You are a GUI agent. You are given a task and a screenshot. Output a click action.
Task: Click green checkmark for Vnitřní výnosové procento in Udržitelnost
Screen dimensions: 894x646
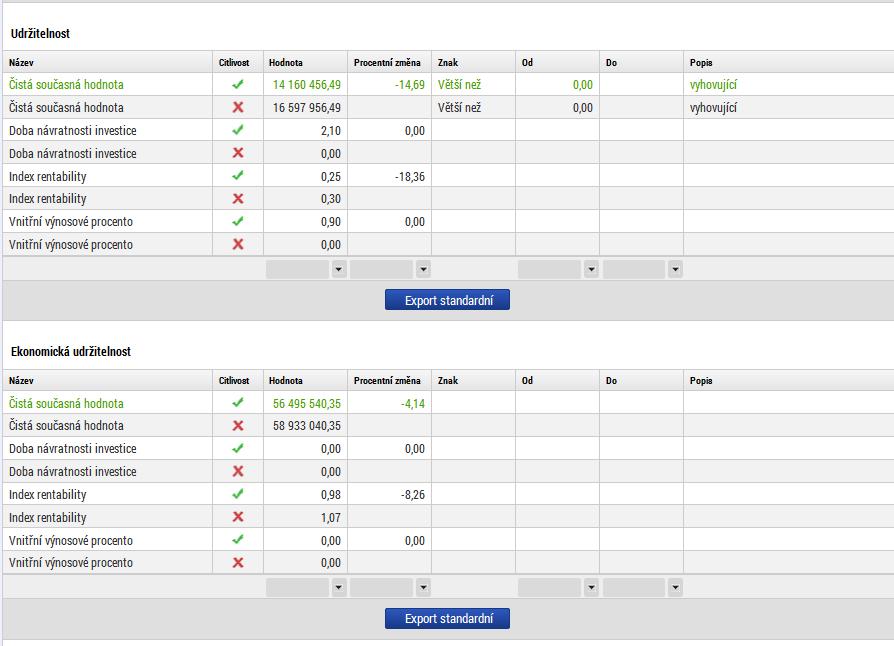pyautogui.click(x=238, y=221)
